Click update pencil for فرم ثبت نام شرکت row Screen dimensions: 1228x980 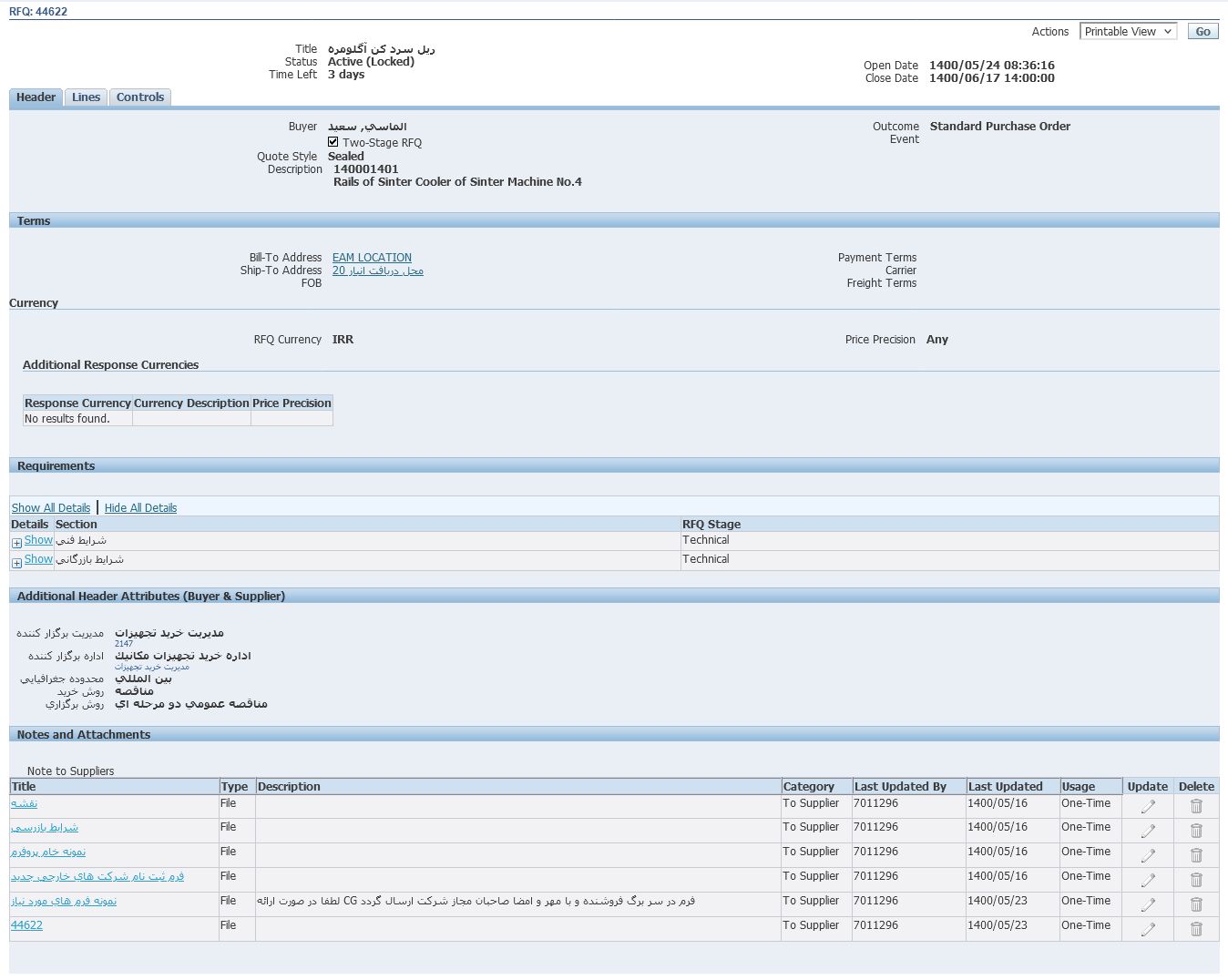coord(1148,880)
